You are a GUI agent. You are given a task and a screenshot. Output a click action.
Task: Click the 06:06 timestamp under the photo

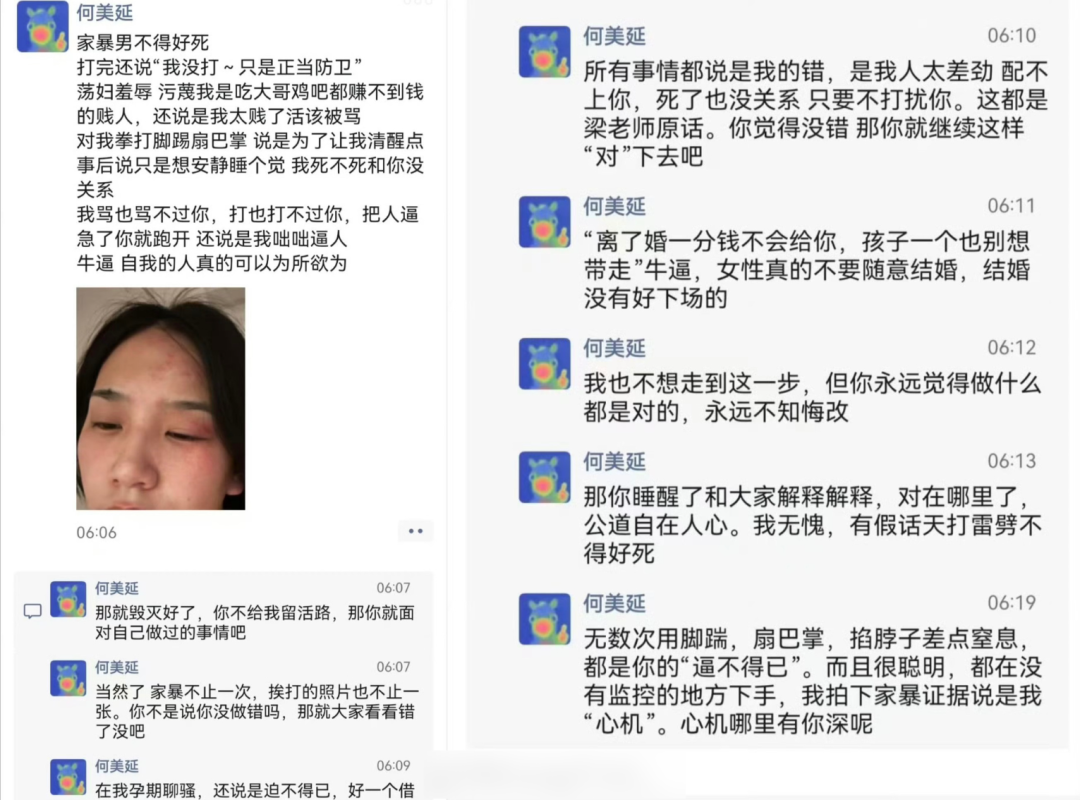[x=96, y=533]
